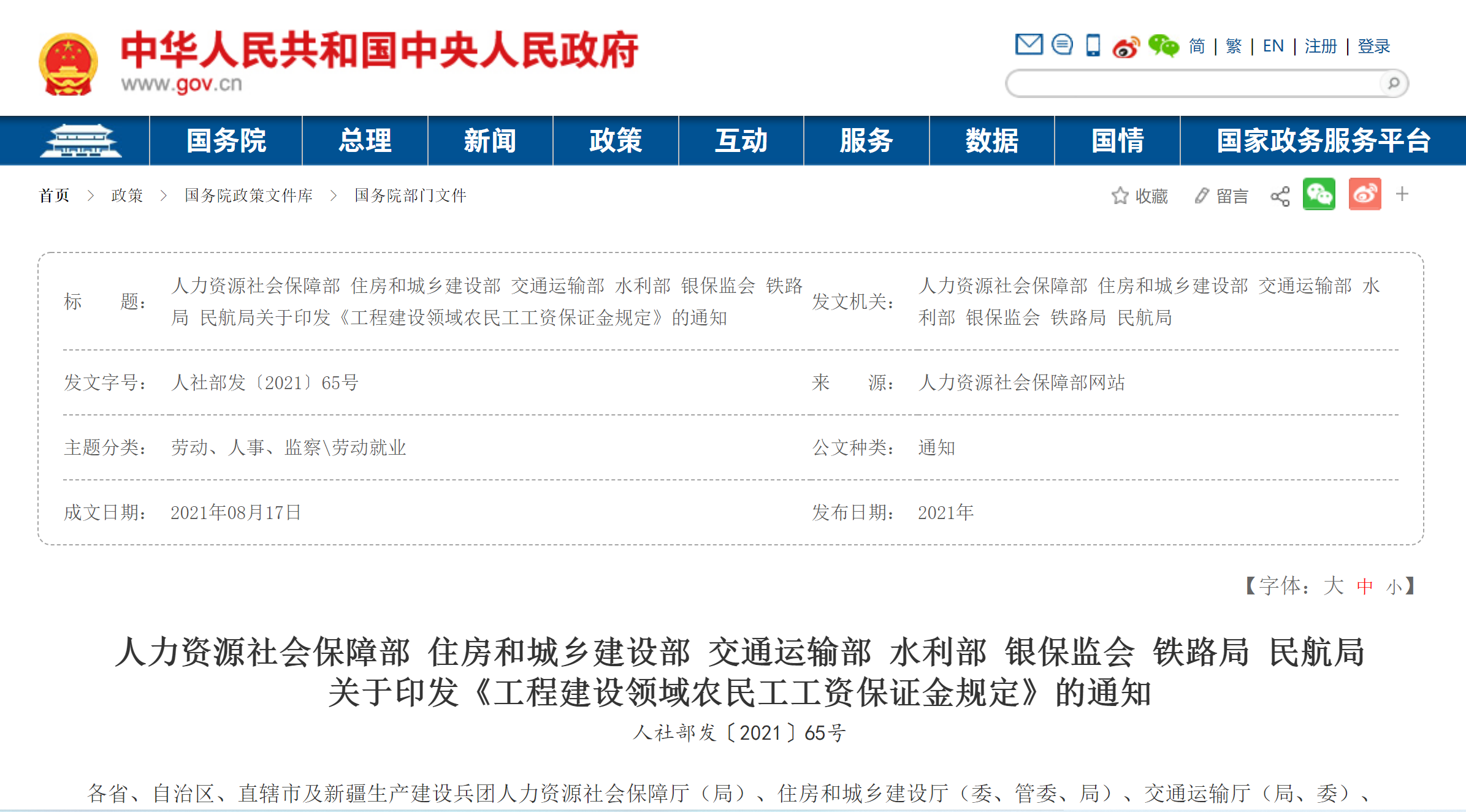
Task: Click the 注册 register link
Action: point(1321,46)
